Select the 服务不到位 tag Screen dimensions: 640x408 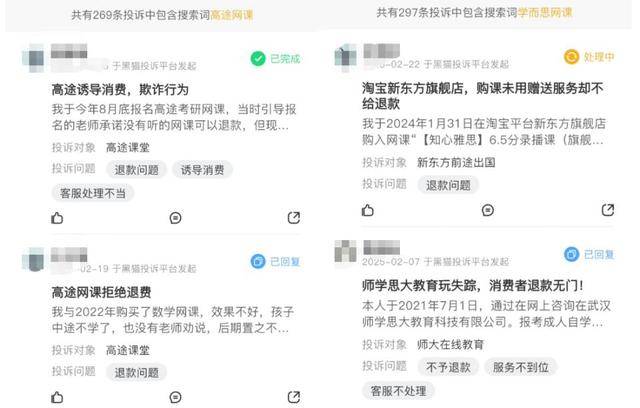[520, 367]
